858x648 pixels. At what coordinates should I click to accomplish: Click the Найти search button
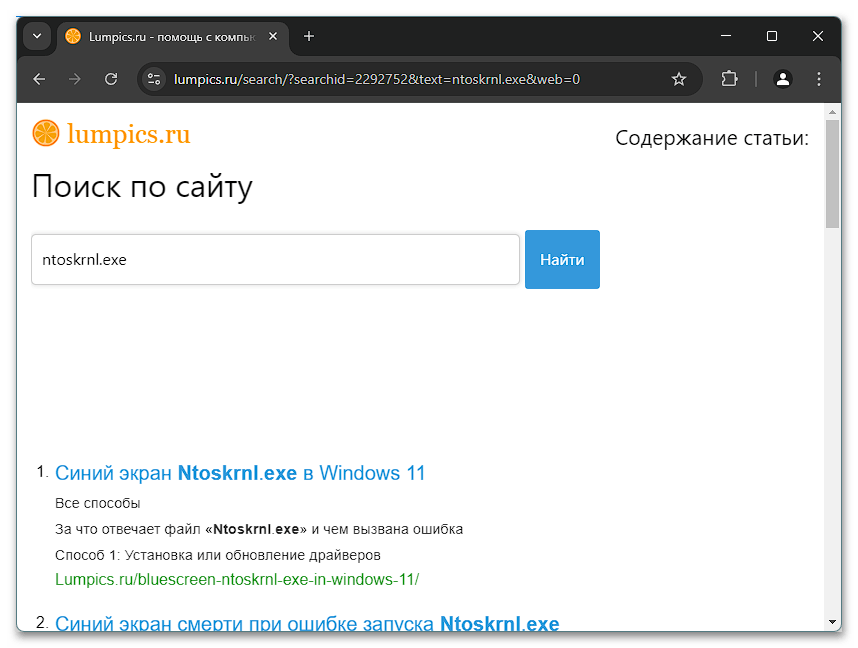(x=562, y=259)
